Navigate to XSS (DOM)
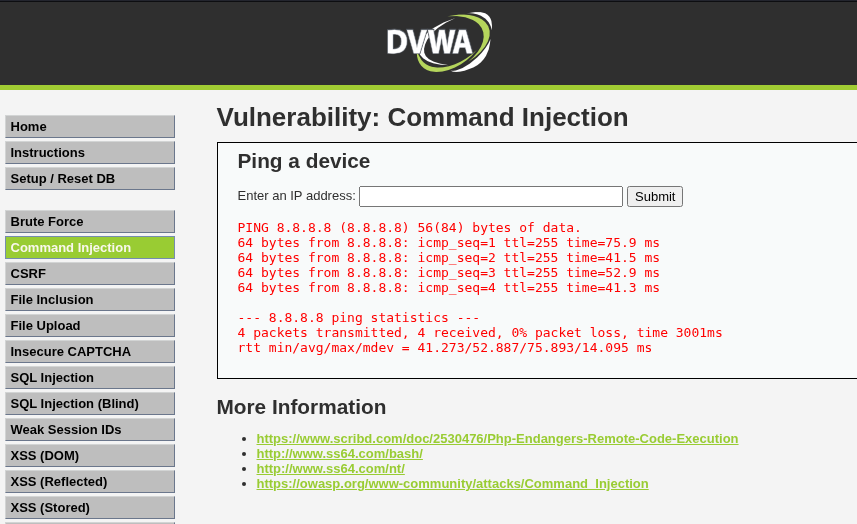 click(90, 456)
